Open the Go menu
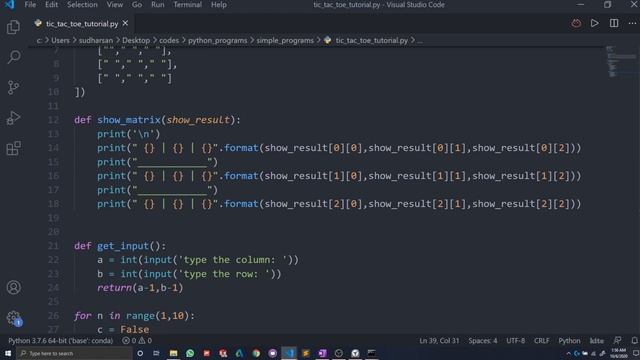Screen dimensions: 640x360 [x=137, y=4]
